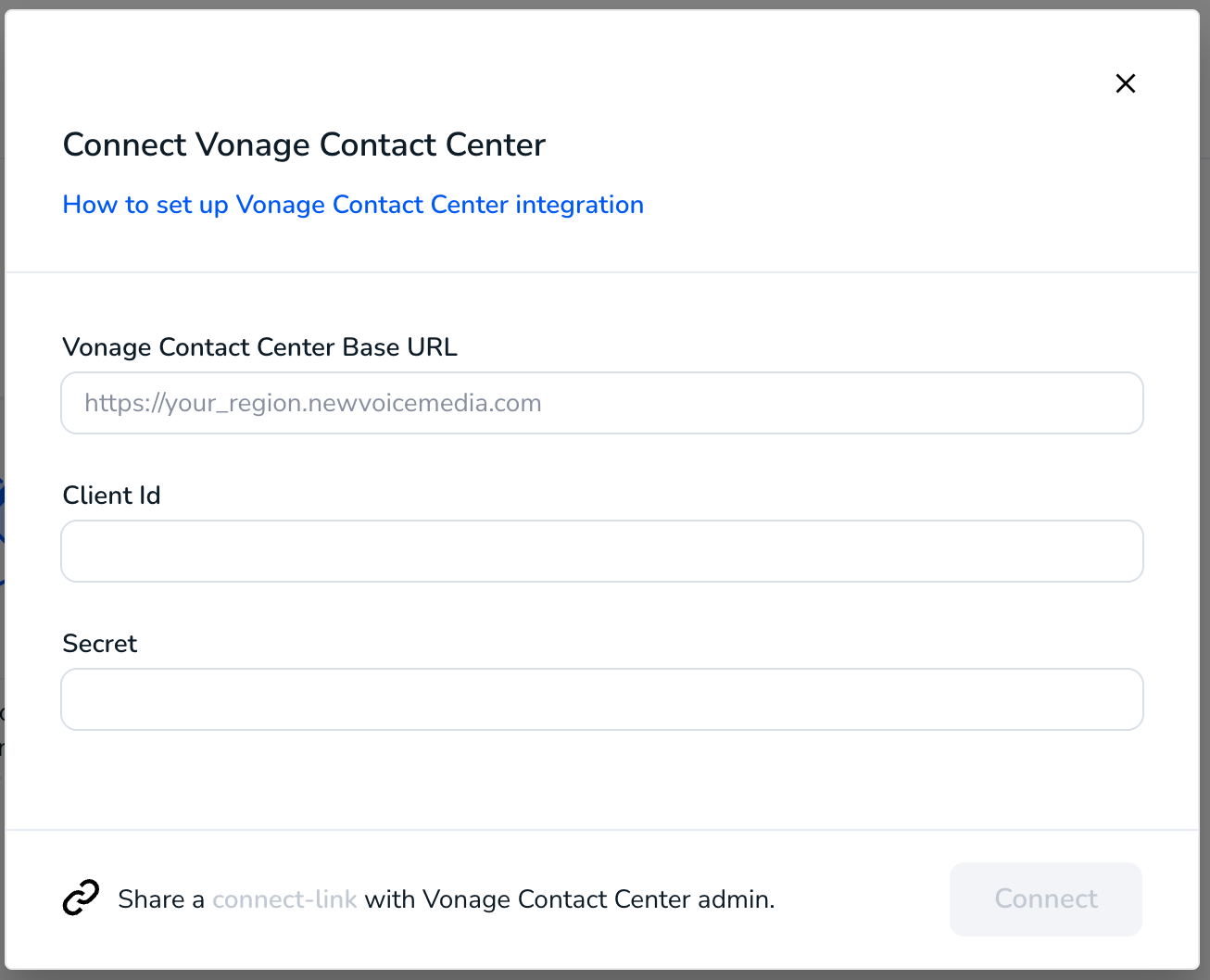Open the Vonage integration setup guide link
The image size is (1210, 980).
353,205
